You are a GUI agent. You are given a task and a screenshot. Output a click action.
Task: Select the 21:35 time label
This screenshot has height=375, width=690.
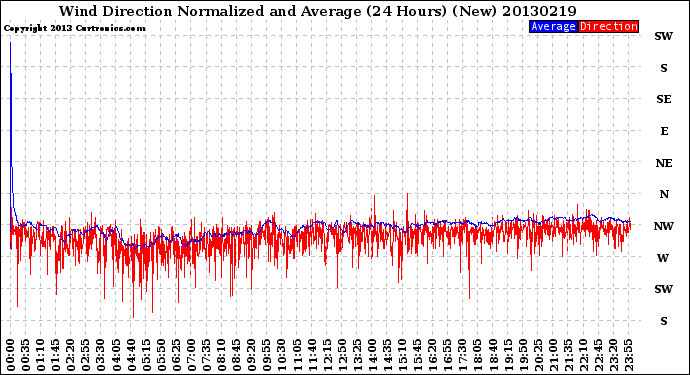pyautogui.click(x=568, y=355)
